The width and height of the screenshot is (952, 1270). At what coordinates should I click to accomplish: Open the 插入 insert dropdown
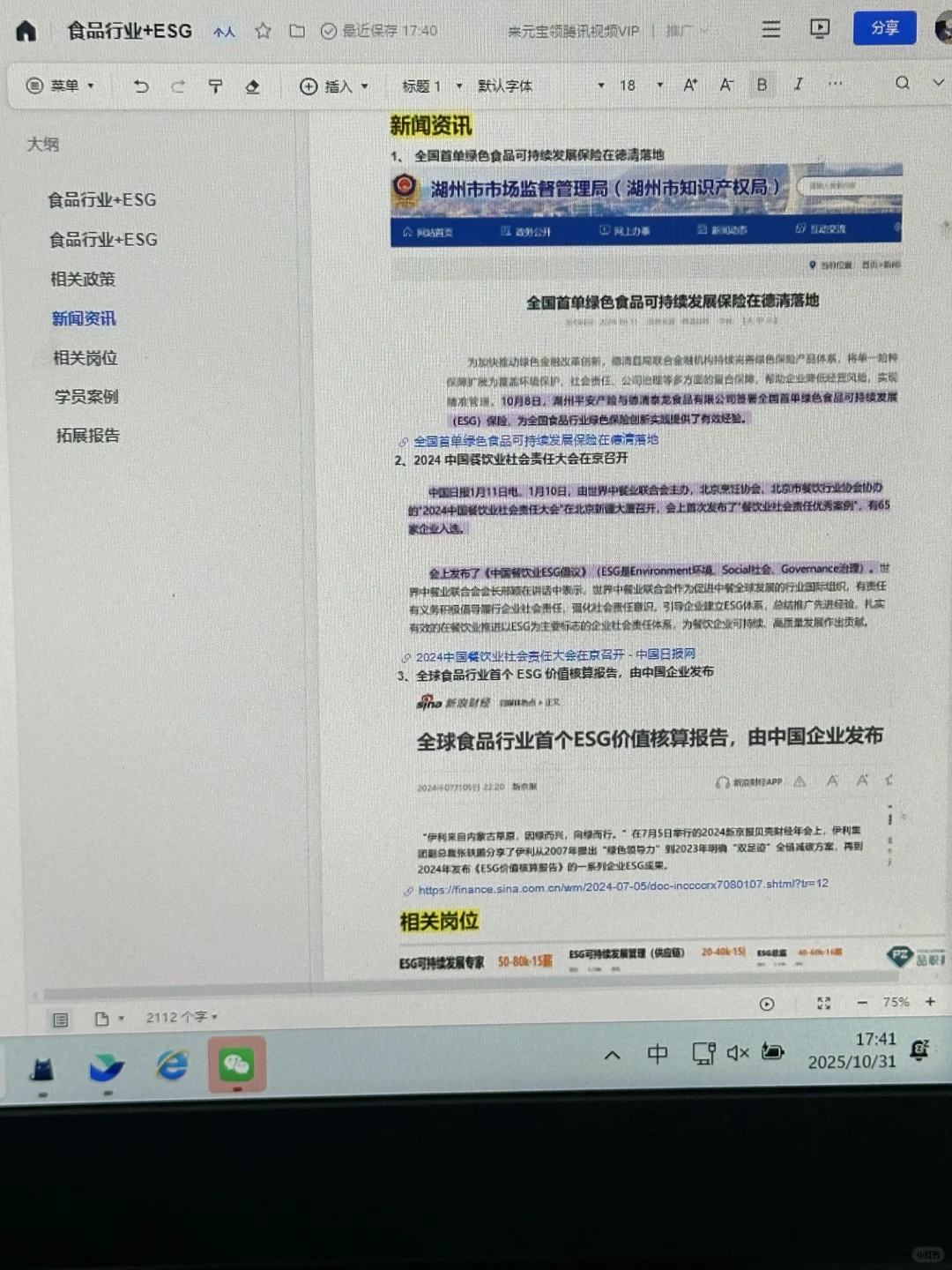click(x=335, y=86)
